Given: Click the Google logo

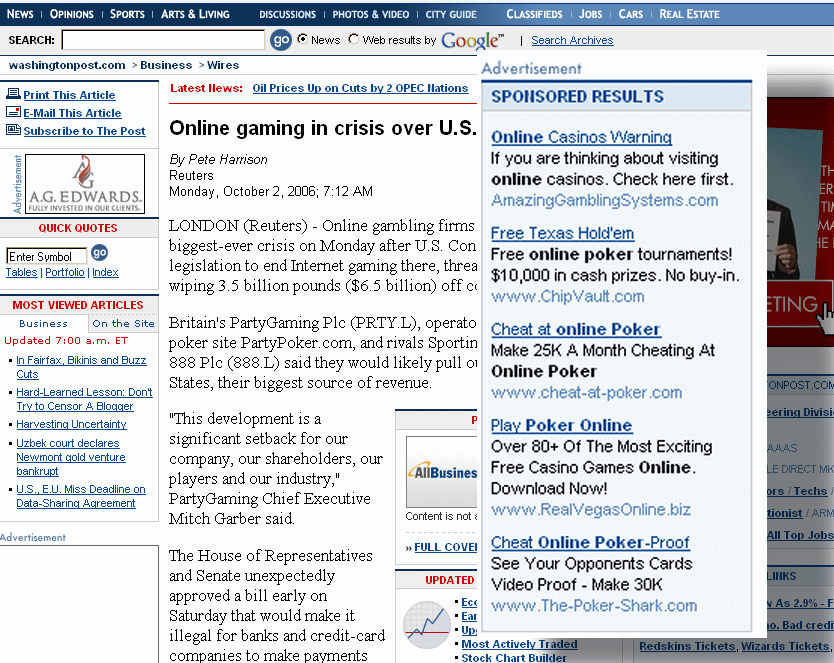Looking at the screenshot, I should [x=472, y=40].
